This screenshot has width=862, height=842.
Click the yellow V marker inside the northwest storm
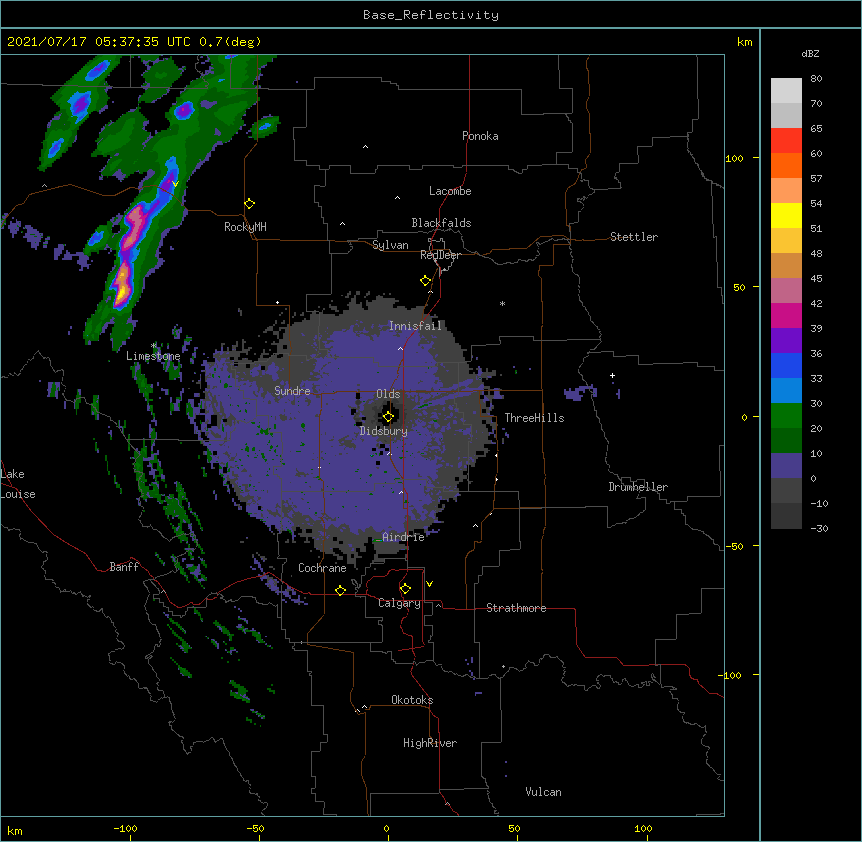tap(175, 184)
